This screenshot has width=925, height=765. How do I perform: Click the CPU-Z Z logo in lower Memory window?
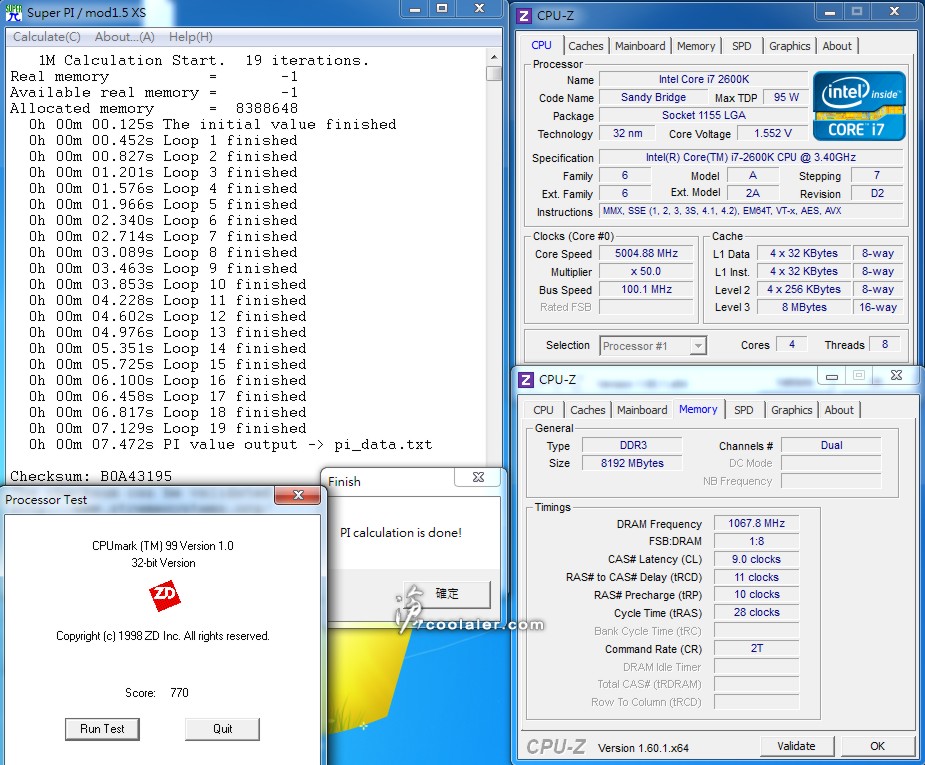pos(526,380)
